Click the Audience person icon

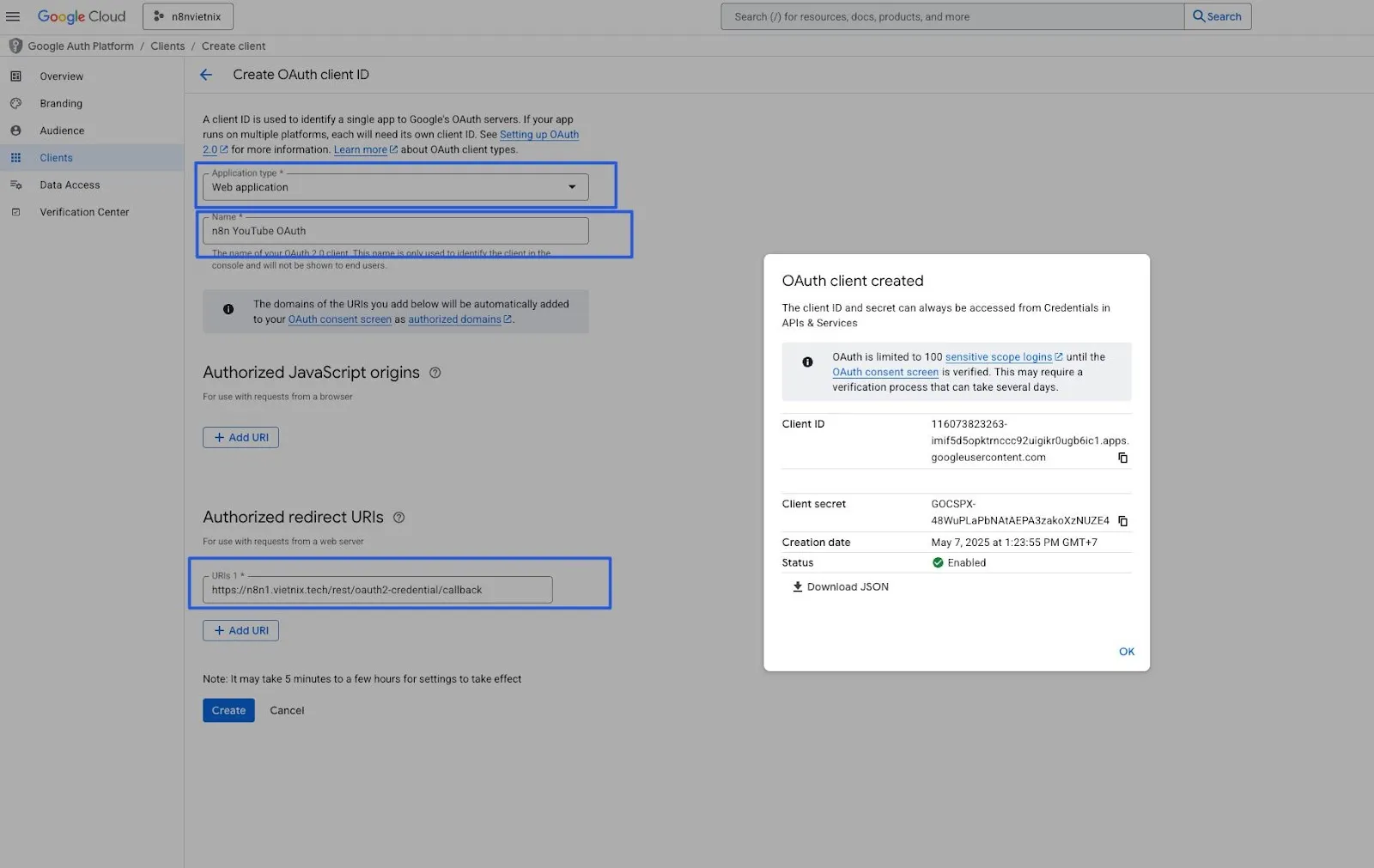(x=15, y=131)
